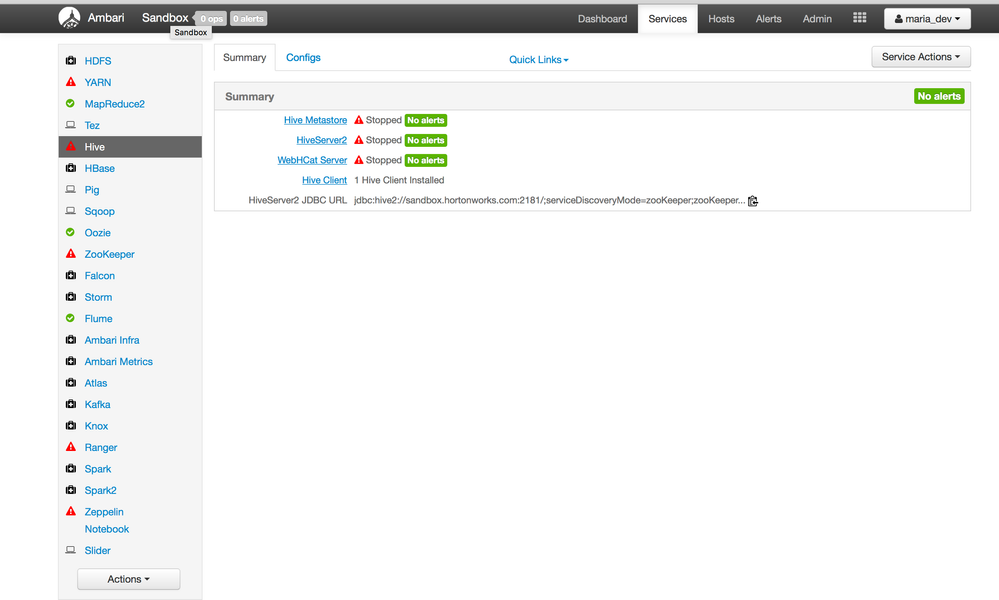Open the HiveServer2 component link
This screenshot has height=600, width=999.
[x=322, y=139]
